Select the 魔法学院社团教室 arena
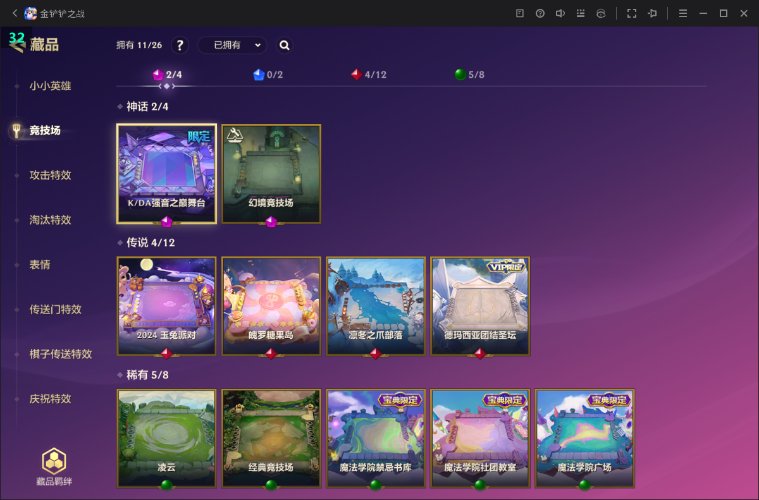This screenshot has width=759, height=500. tap(480, 439)
